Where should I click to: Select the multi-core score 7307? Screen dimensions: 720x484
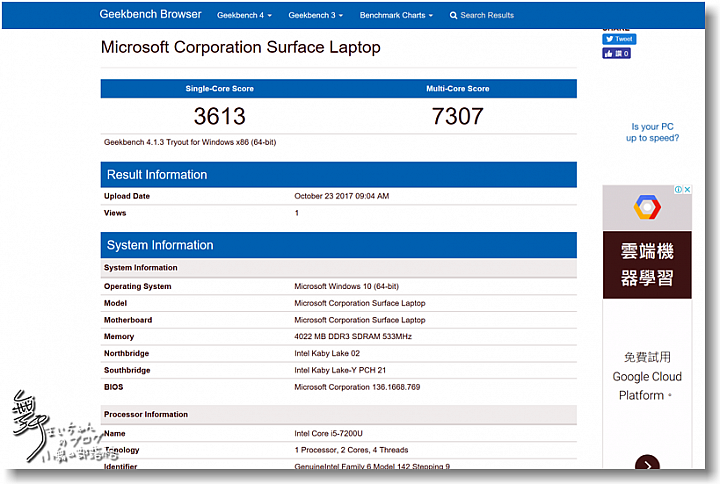point(457,116)
